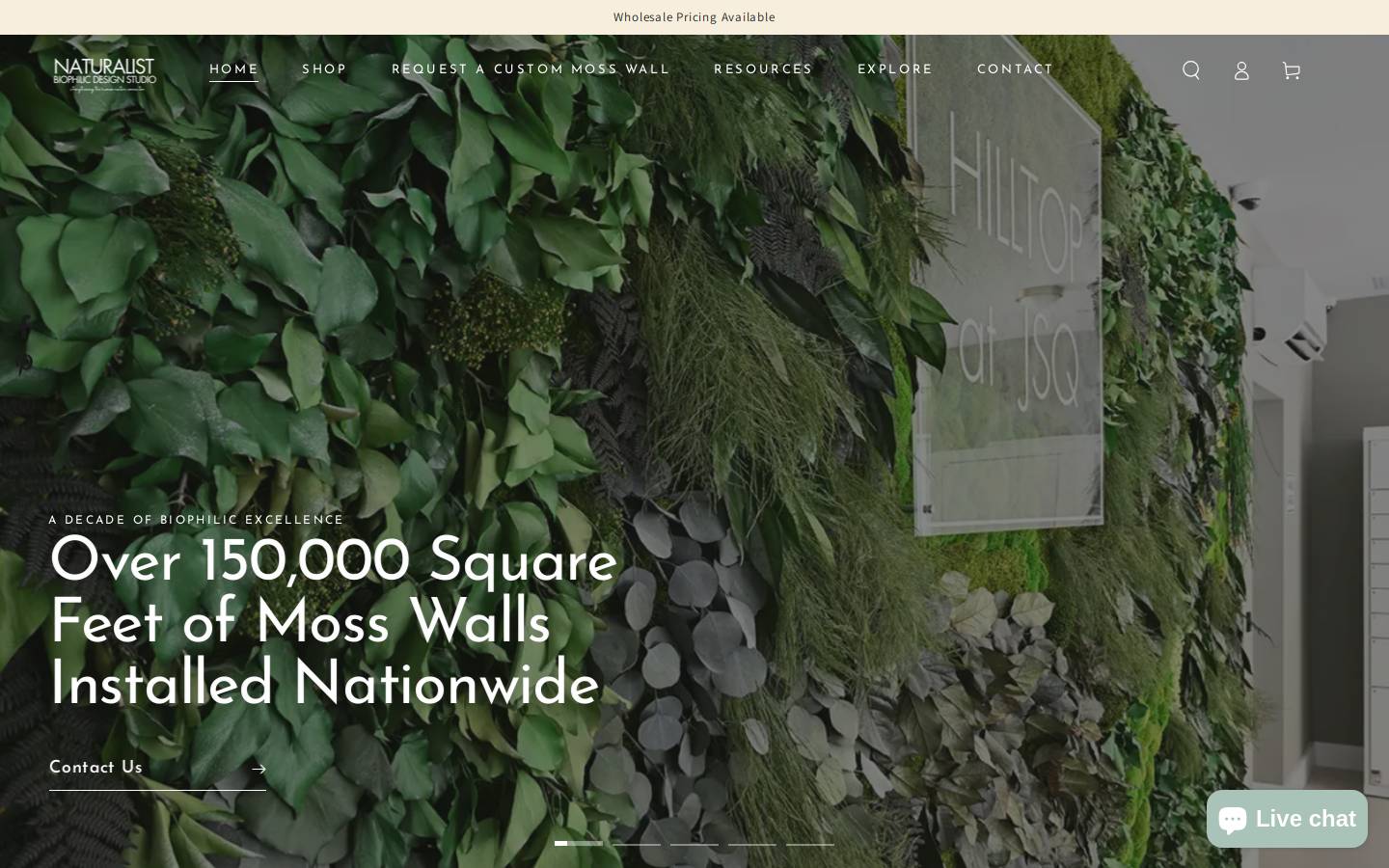Open the search magnifier icon
Image resolution: width=1389 pixels, height=868 pixels.
point(1191,70)
